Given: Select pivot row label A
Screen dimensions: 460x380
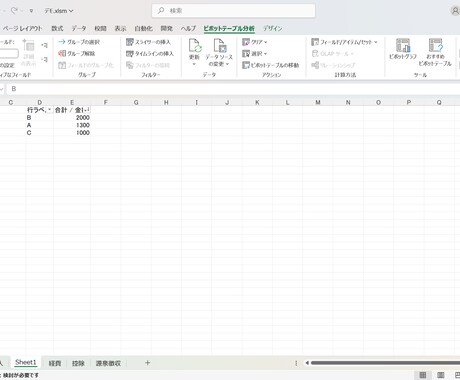Looking at the screenshot, I should 40,125.
